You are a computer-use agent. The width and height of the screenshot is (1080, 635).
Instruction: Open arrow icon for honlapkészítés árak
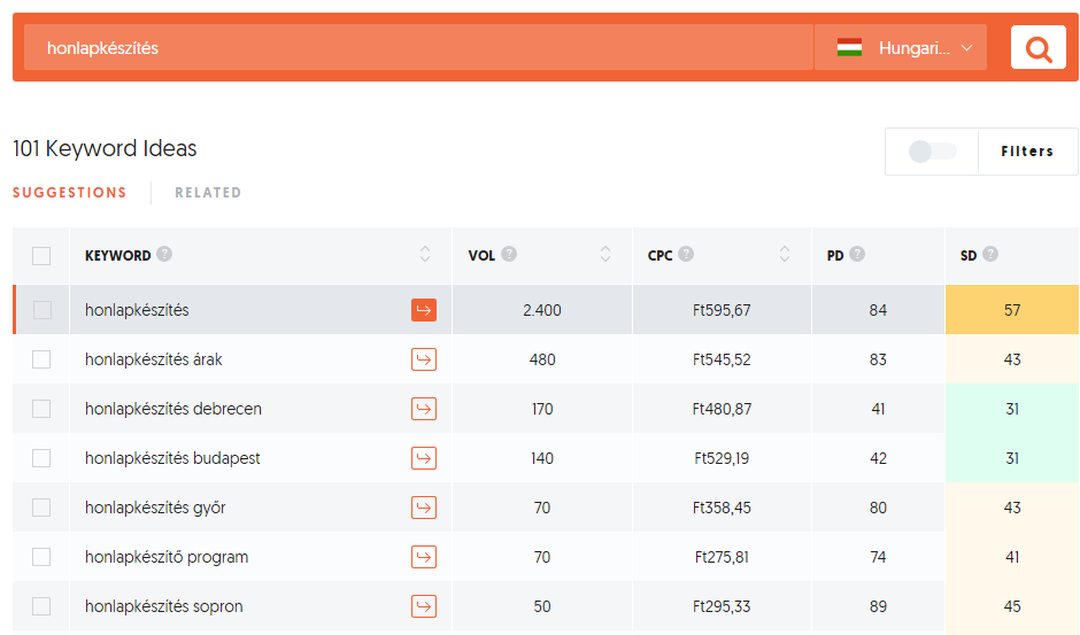tap(424, 360)
